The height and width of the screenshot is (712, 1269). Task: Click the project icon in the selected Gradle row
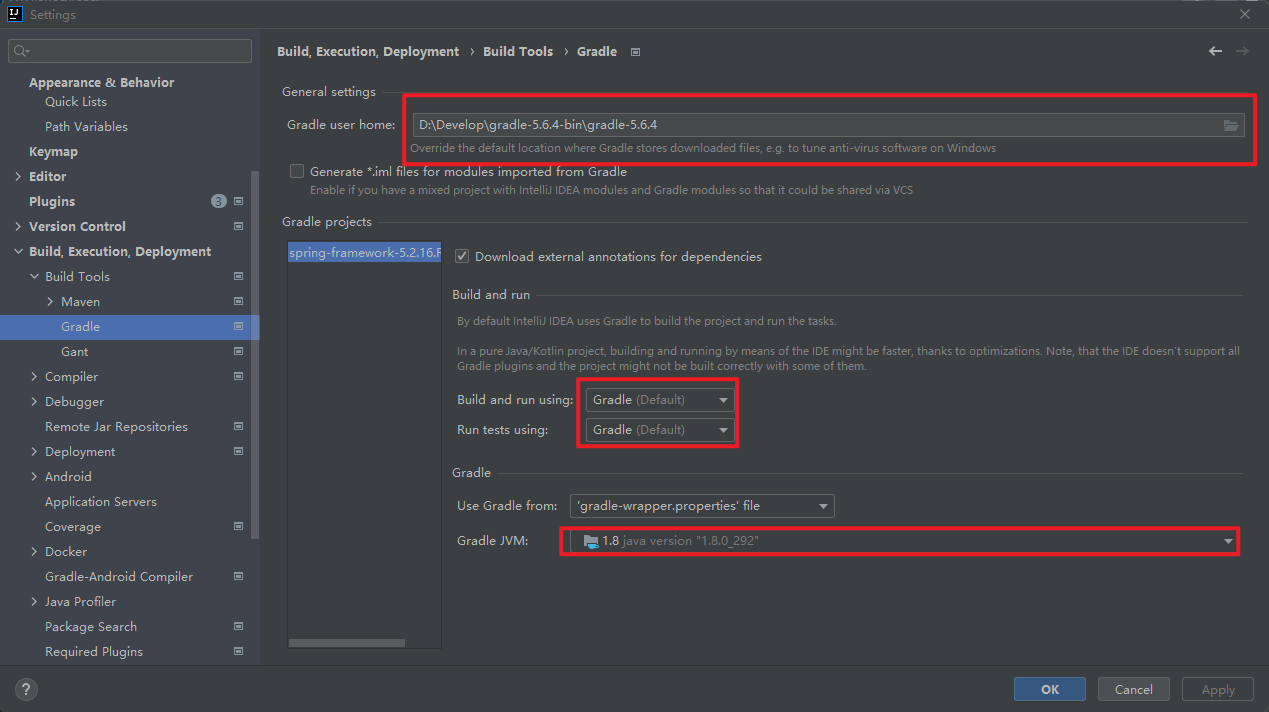238,326
